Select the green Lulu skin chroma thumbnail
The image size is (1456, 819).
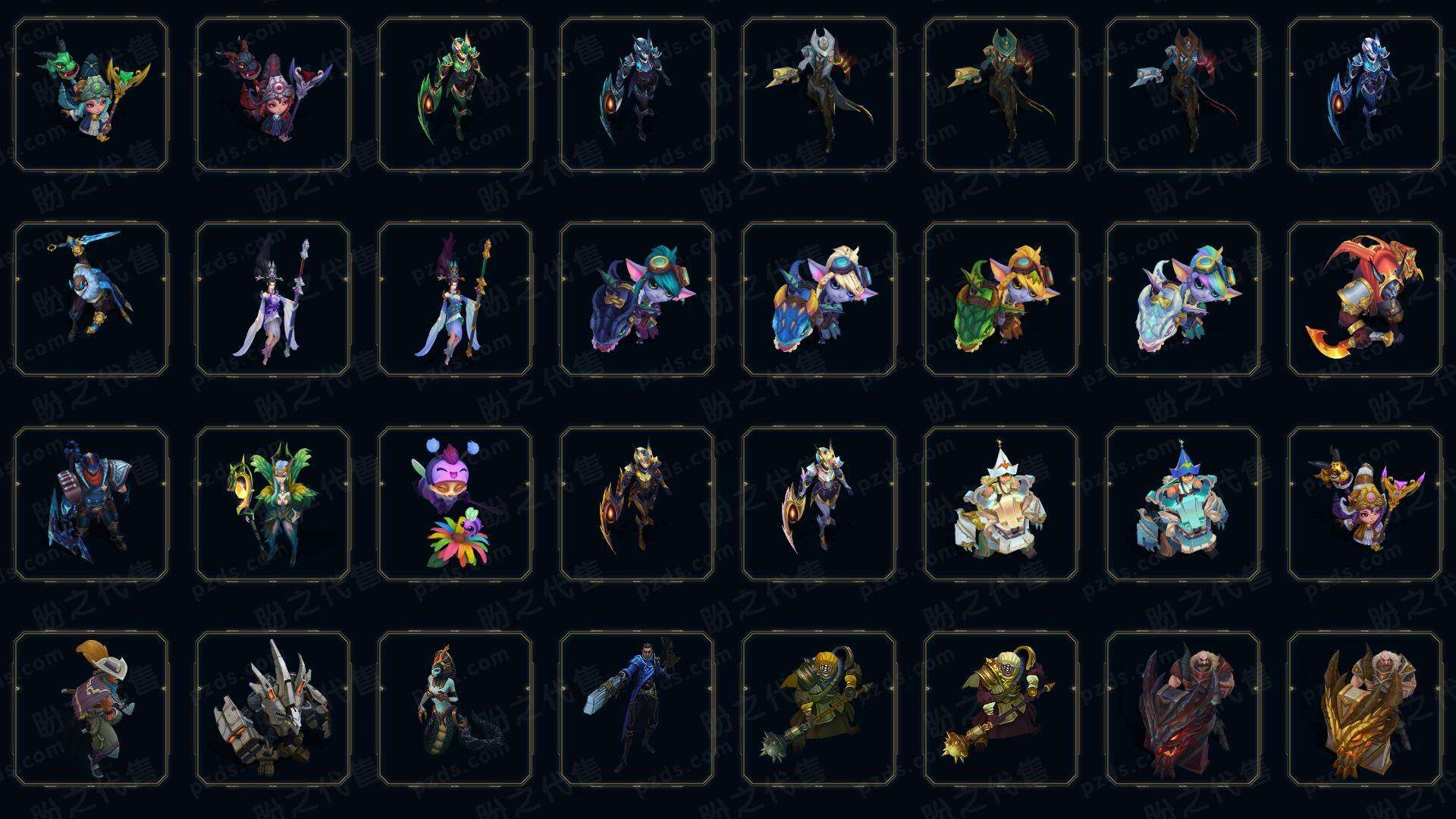click(91, 95)
